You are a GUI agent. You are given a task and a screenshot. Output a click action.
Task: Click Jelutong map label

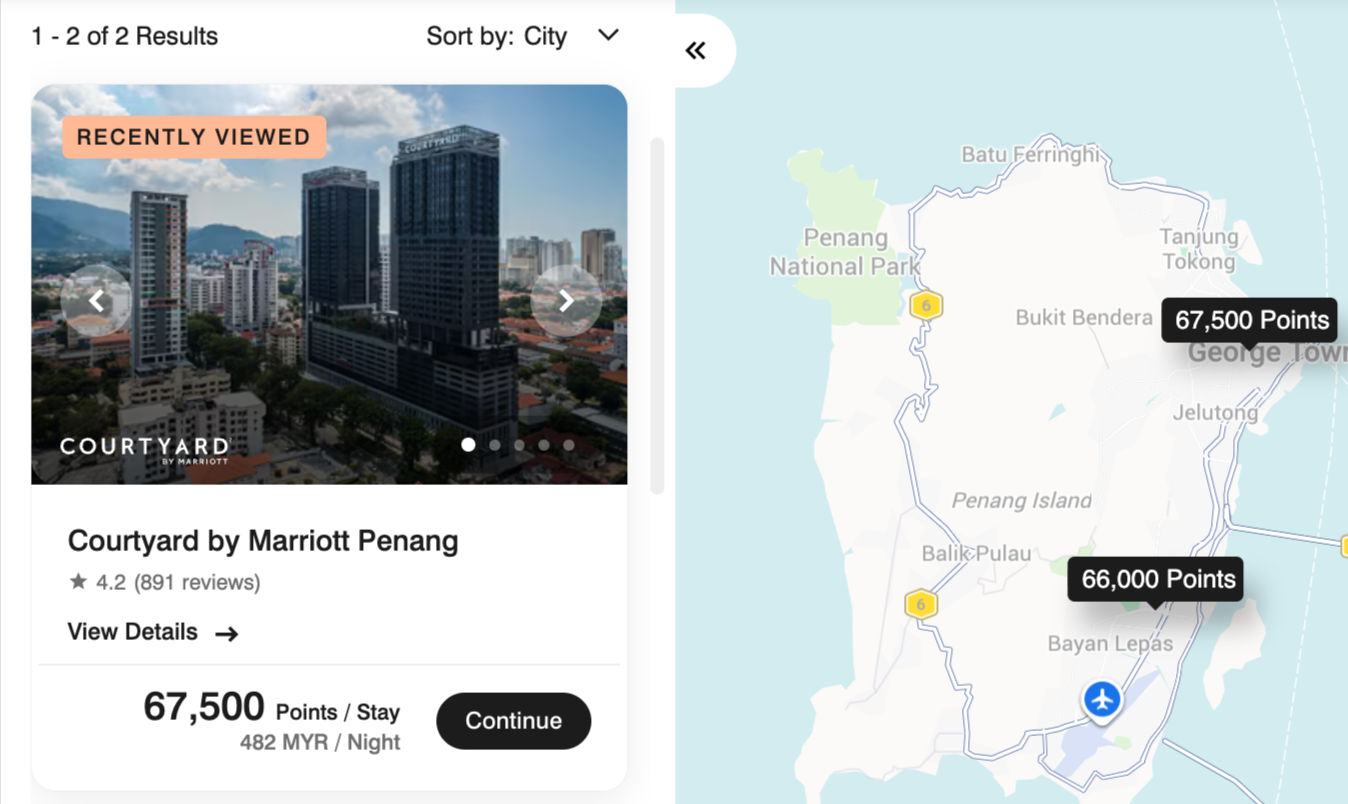click(x=1215, y=412)
